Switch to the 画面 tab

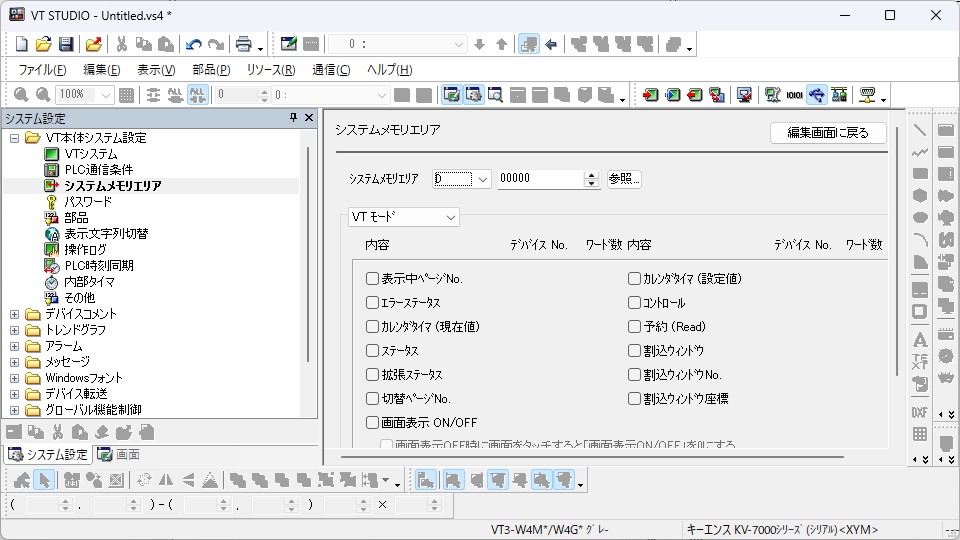[119, 455]
